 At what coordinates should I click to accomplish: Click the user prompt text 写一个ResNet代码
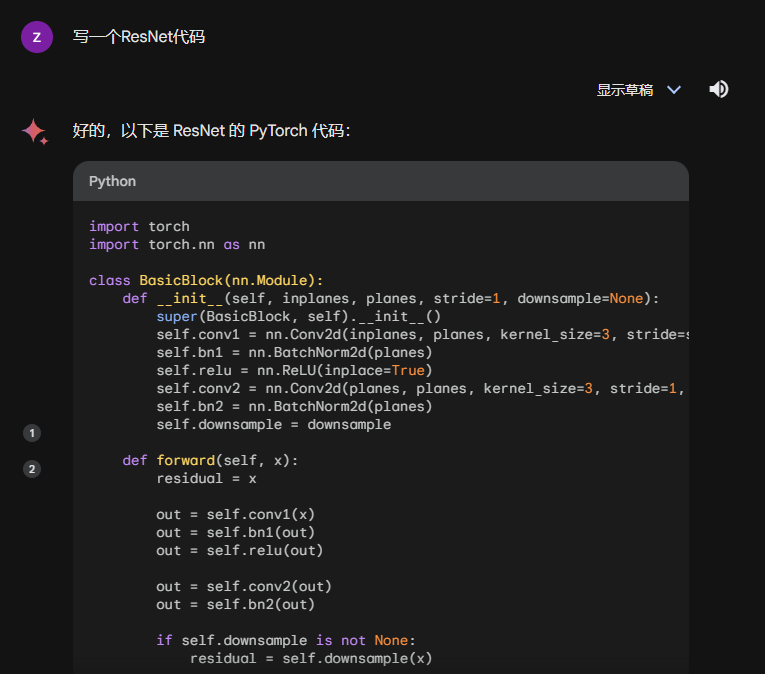pyautogui.click(x=138, y=37)
